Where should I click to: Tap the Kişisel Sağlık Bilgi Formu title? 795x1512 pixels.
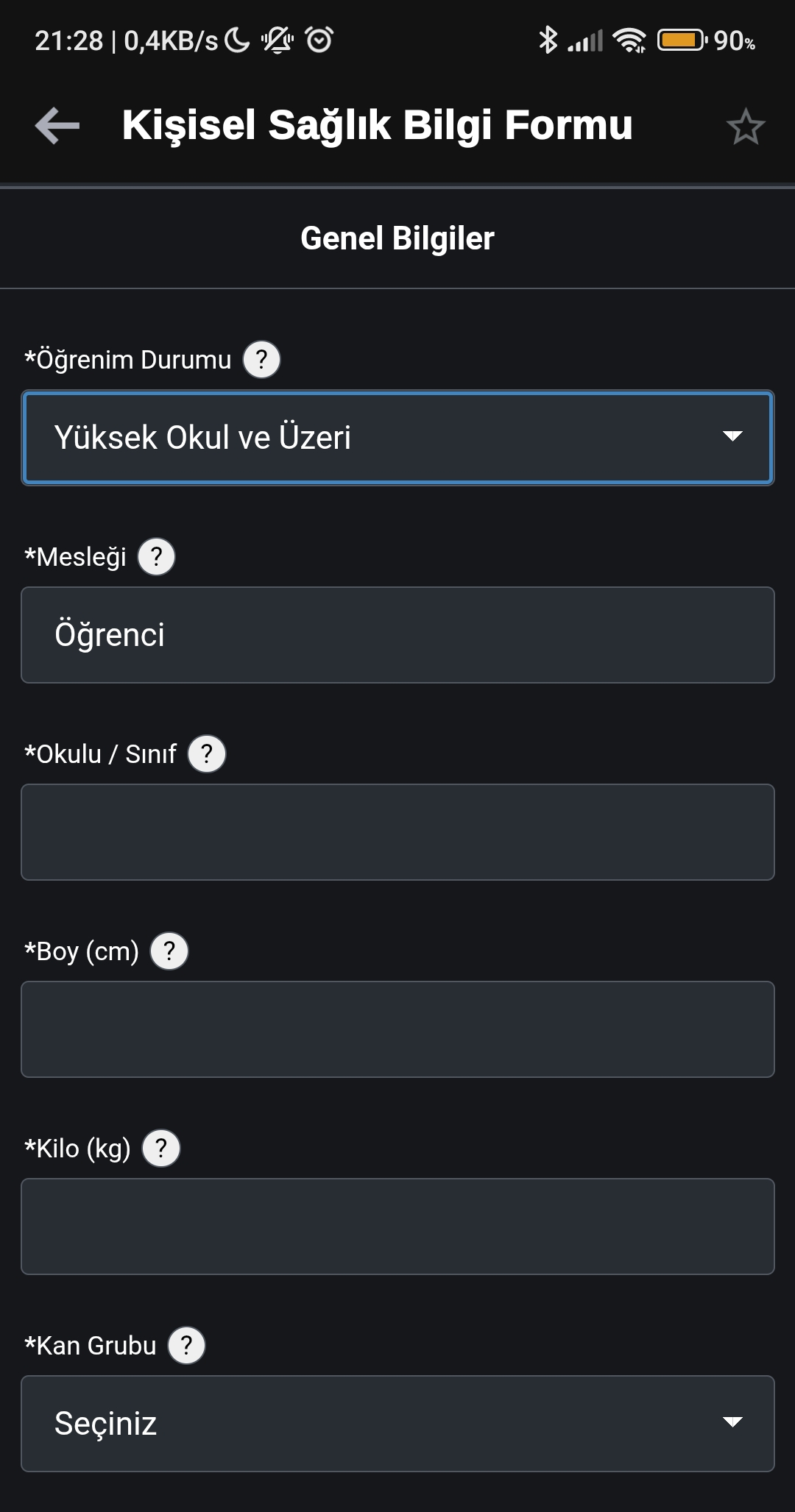(377, 125)
